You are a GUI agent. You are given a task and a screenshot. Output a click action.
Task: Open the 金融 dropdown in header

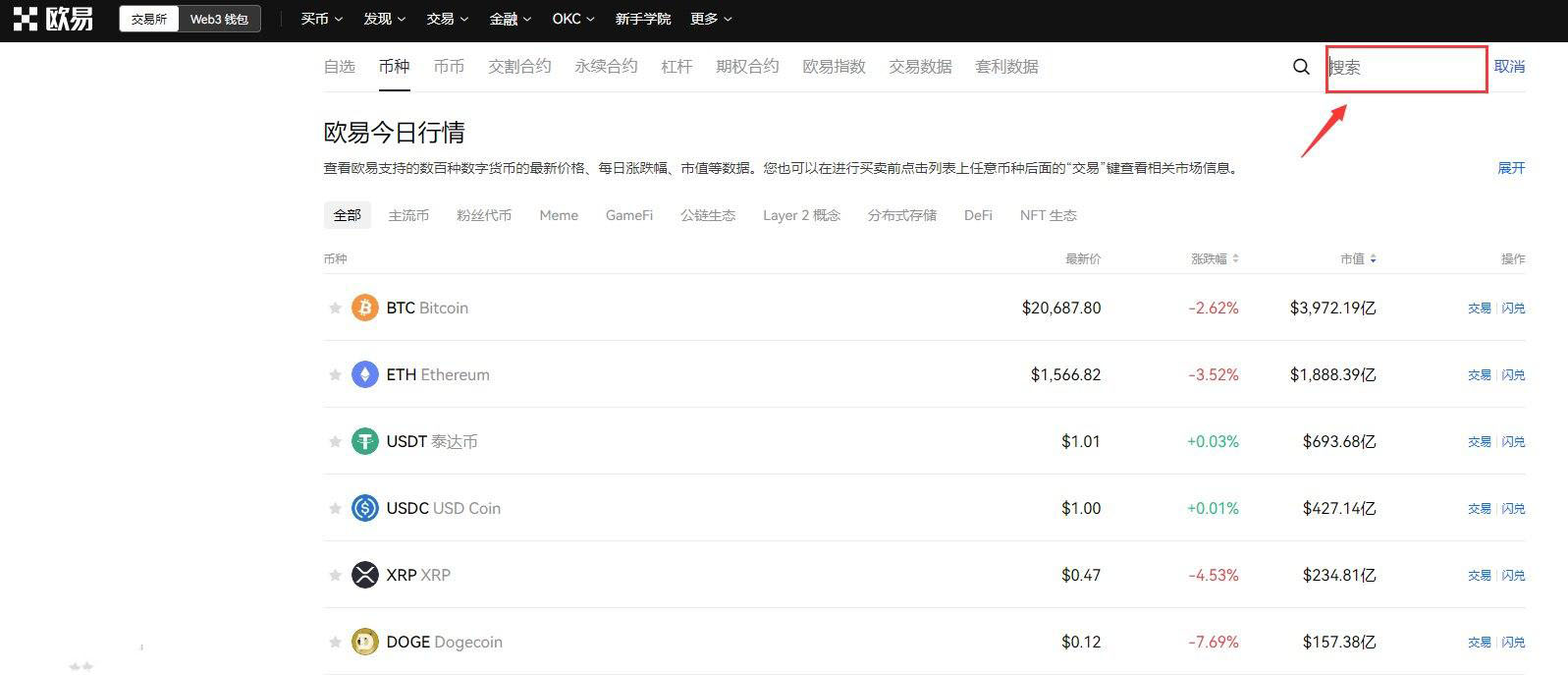point(511,19)
